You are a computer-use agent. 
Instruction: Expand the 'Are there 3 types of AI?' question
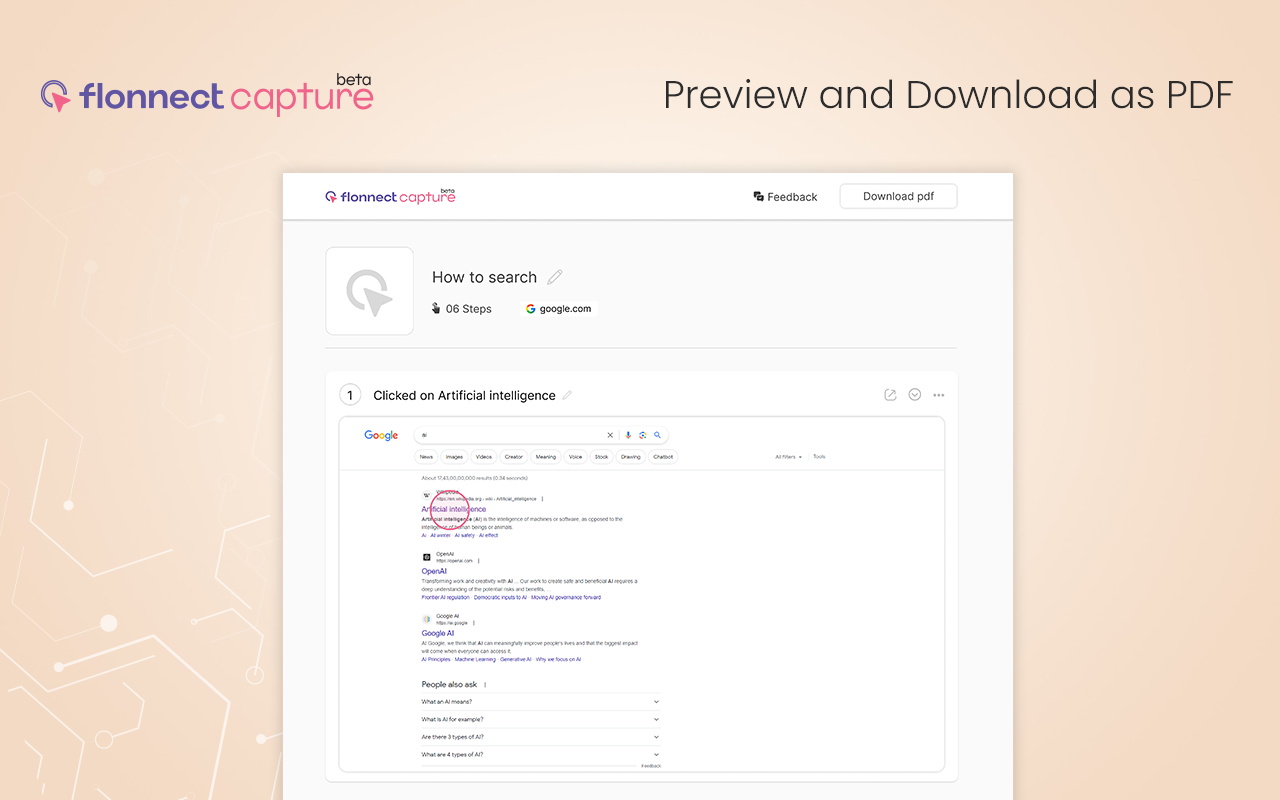(x=540, y=737)
